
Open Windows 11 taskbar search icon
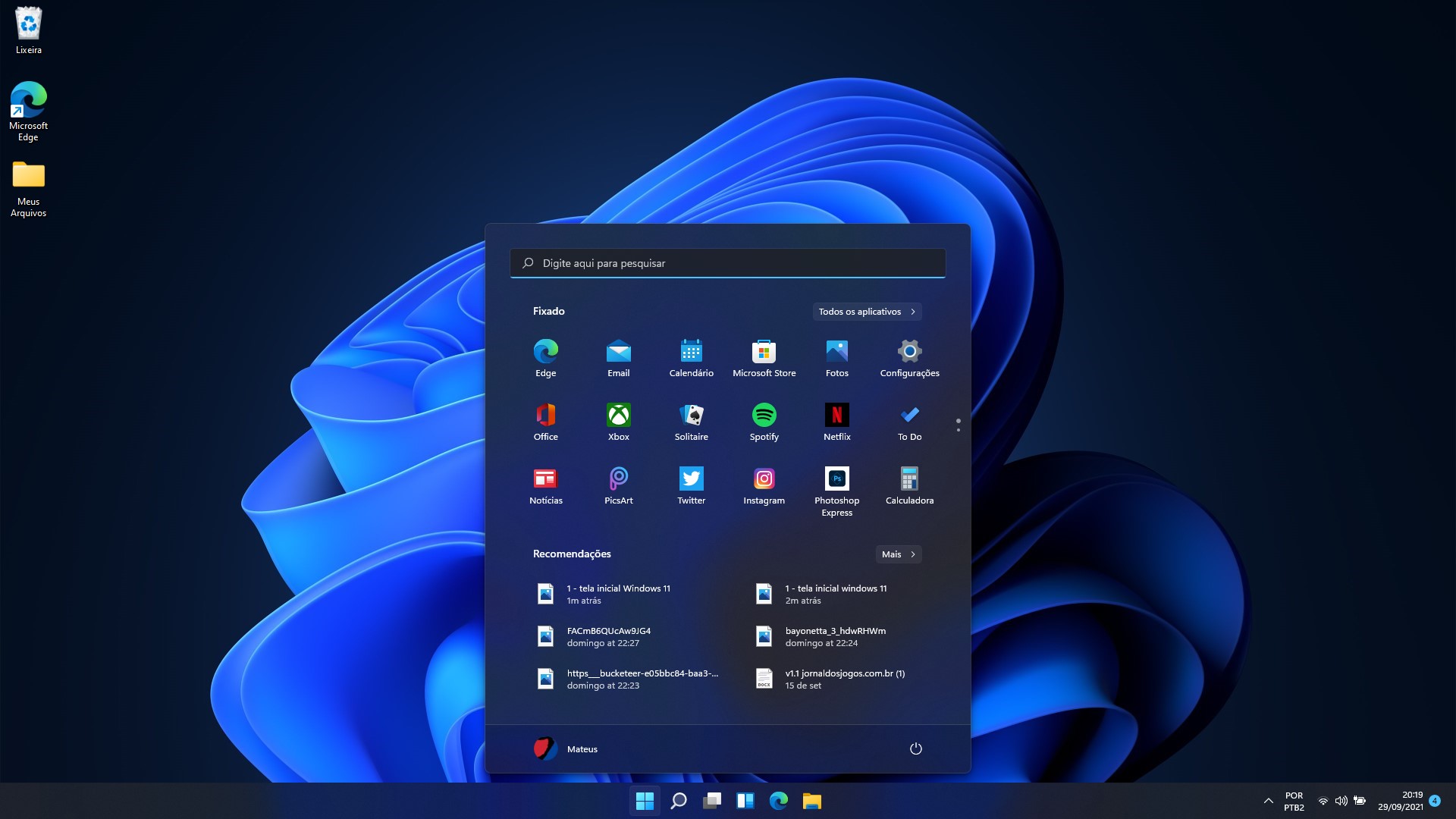pyautogui.click(x=678, y=800)
